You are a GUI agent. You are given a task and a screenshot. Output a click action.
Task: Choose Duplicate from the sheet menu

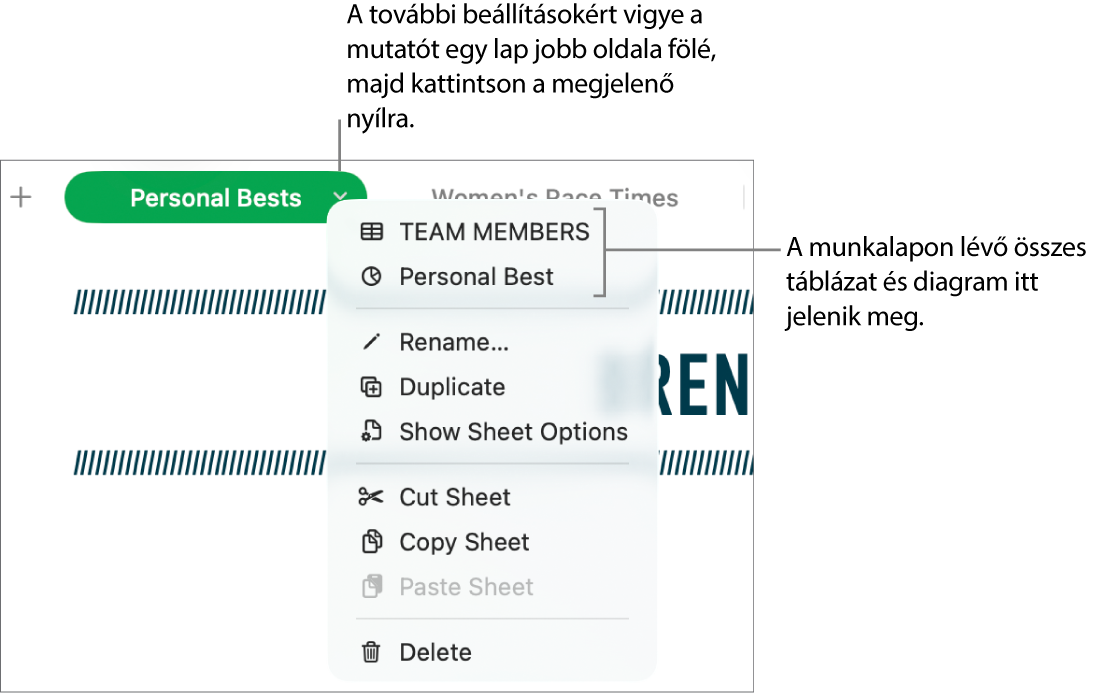tap(452, 387)
